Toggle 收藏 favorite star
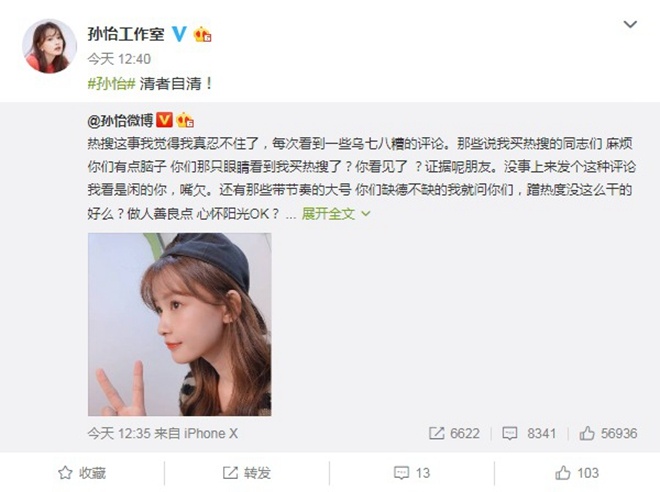The height and width of the screenshot is (492, 660). (82, 473)
